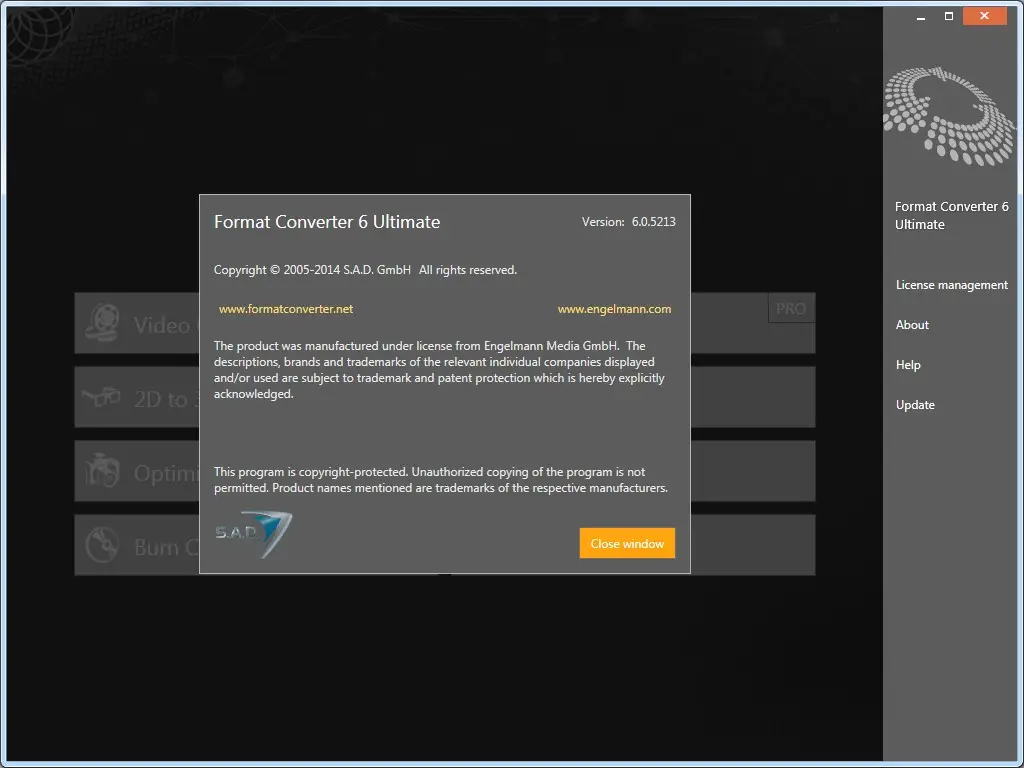Click the sidebar Format Converter 6 Ultimate title

pos(952,216)
